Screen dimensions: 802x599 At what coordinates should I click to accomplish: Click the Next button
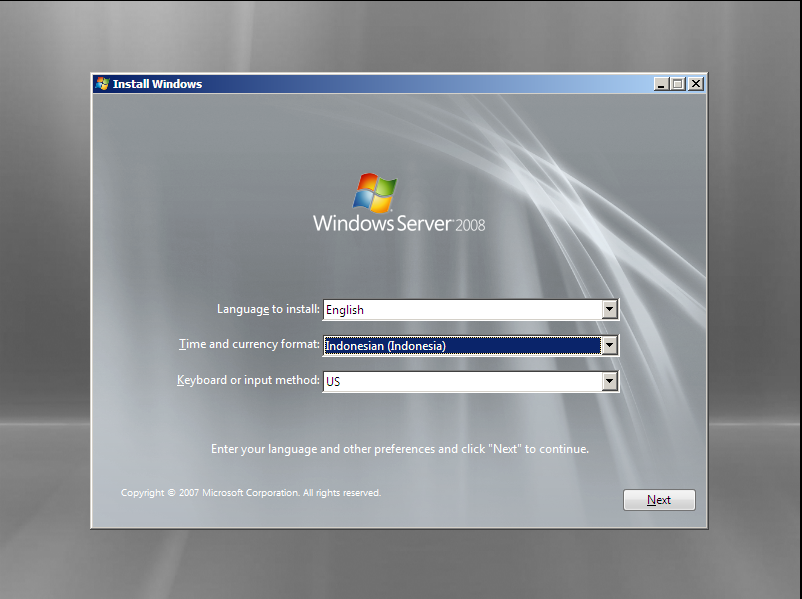(x=659, y=500)
